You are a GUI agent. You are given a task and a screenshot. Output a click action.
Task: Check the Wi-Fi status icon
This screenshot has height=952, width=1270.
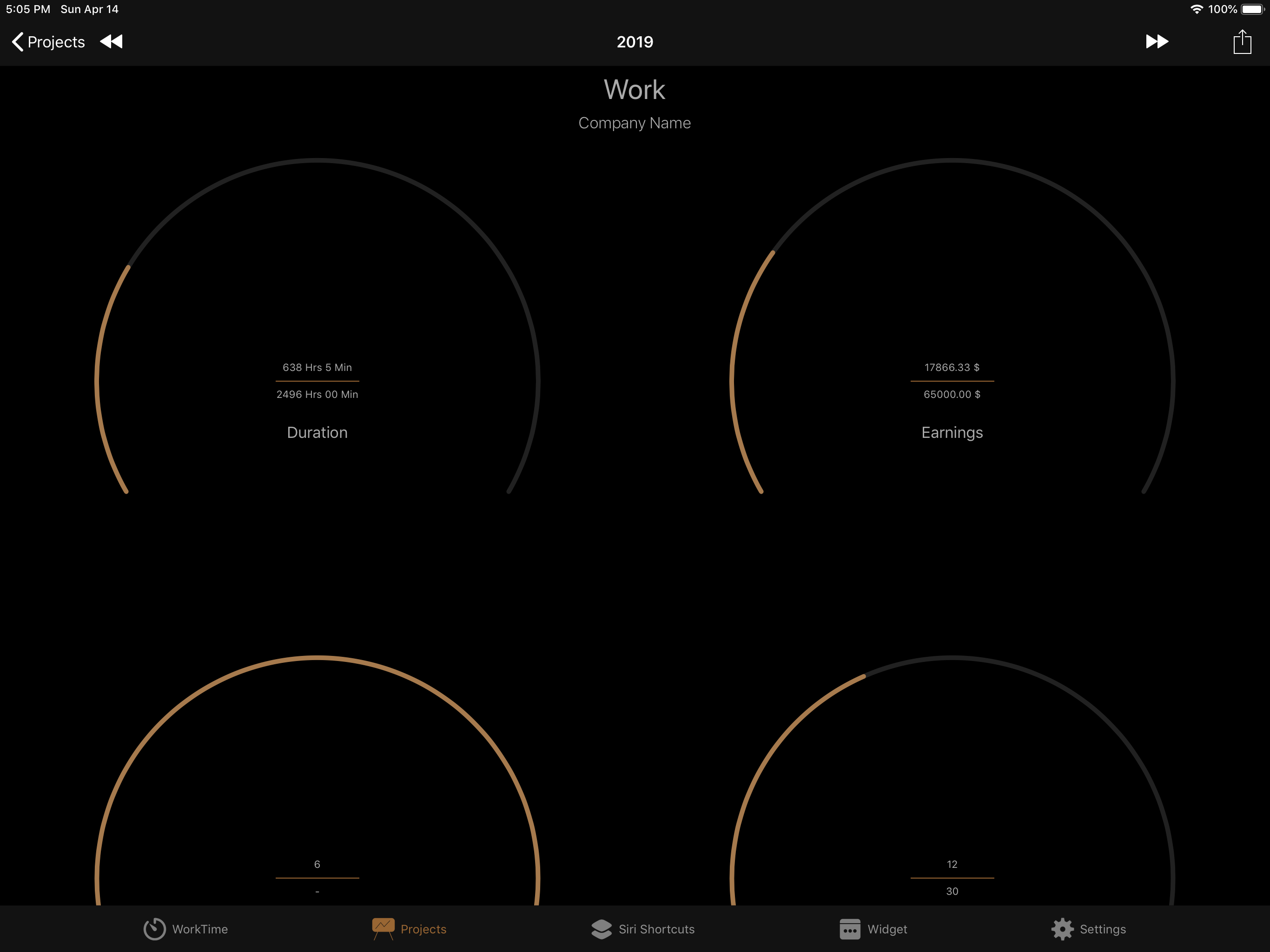tap(1197, 9)
